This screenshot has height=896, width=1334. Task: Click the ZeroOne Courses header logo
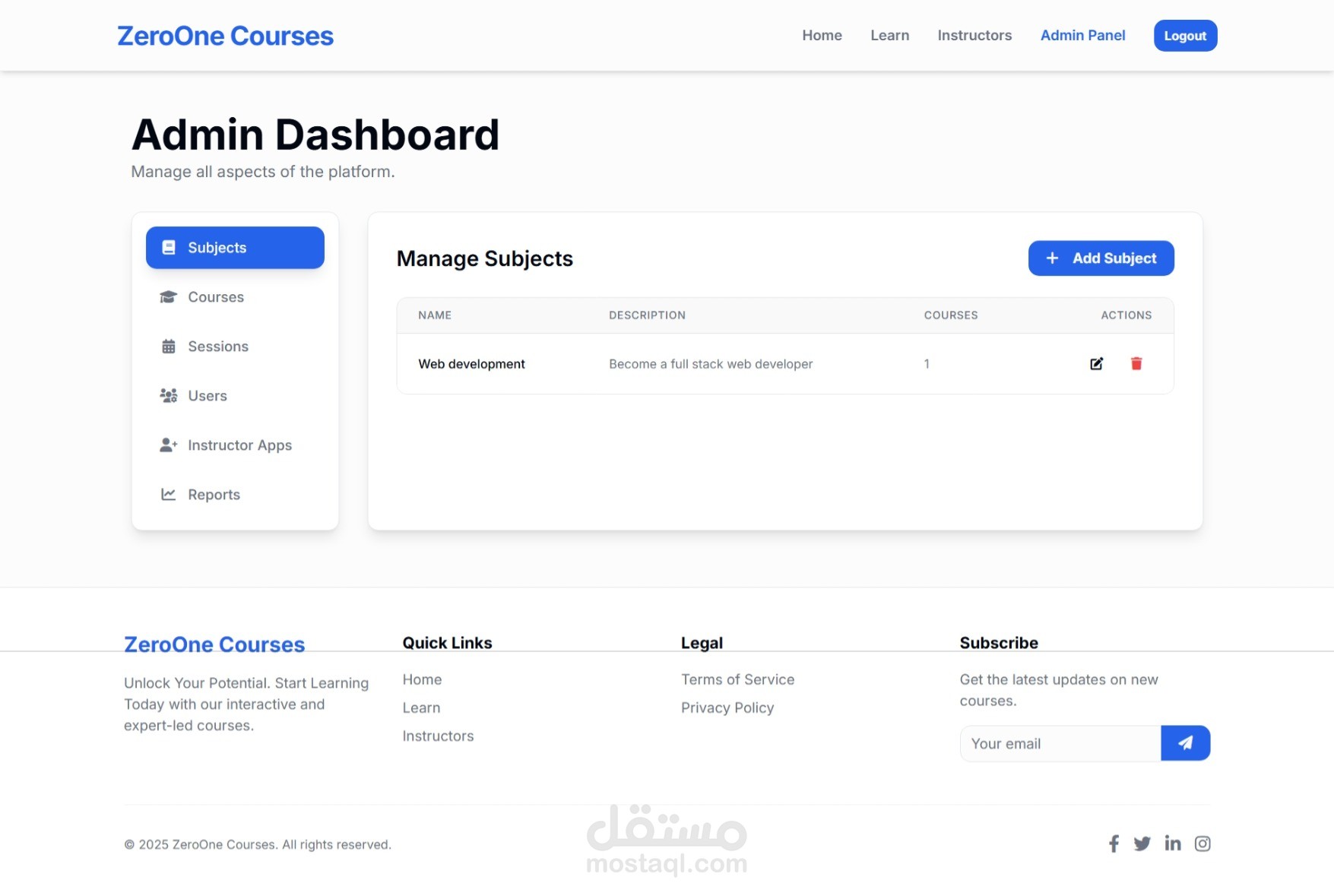click(225, 36)
